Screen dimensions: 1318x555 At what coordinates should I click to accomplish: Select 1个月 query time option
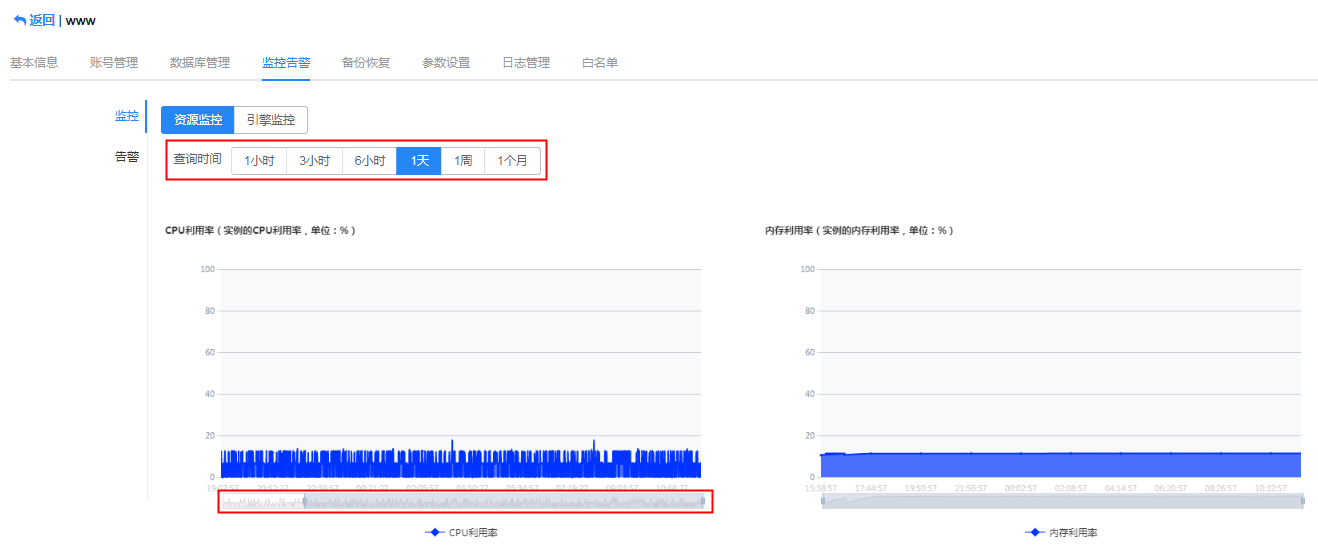pos(512,161)
